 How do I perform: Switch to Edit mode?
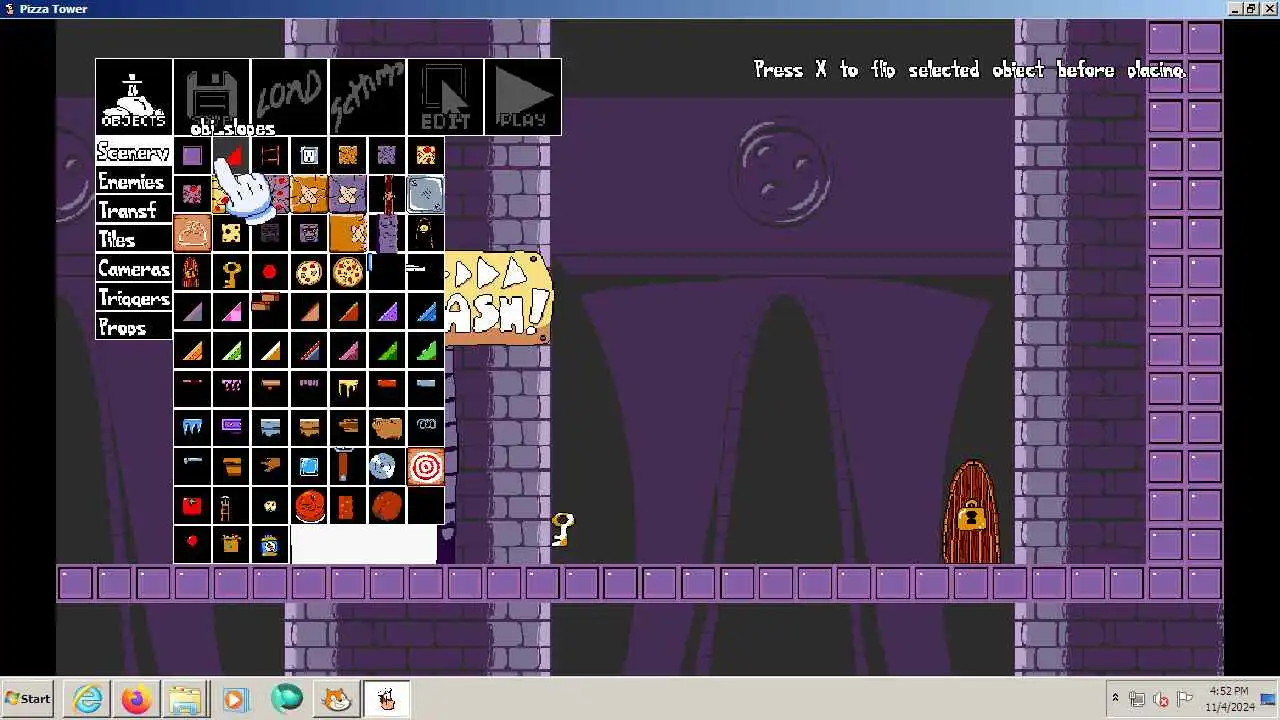(x=446, y=97)
